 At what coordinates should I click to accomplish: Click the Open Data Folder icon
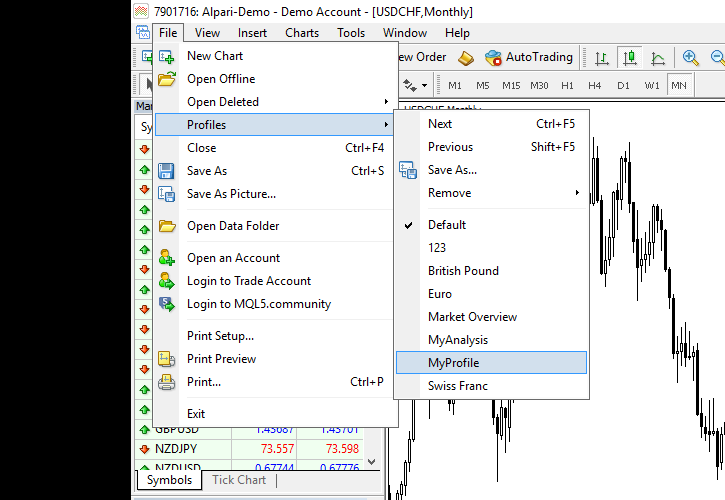tap(166, 226)
